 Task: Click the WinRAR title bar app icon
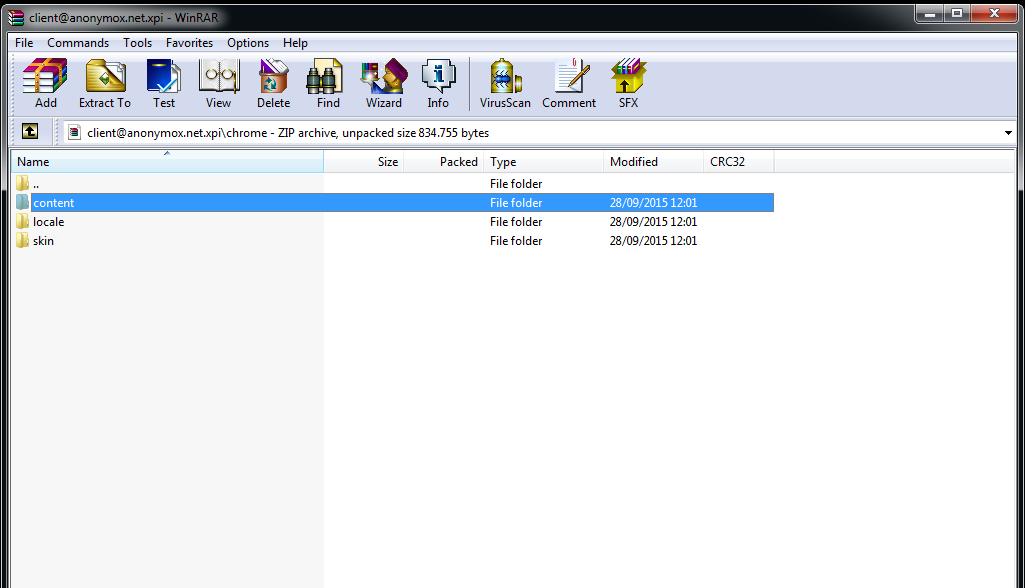pos(16,18)
